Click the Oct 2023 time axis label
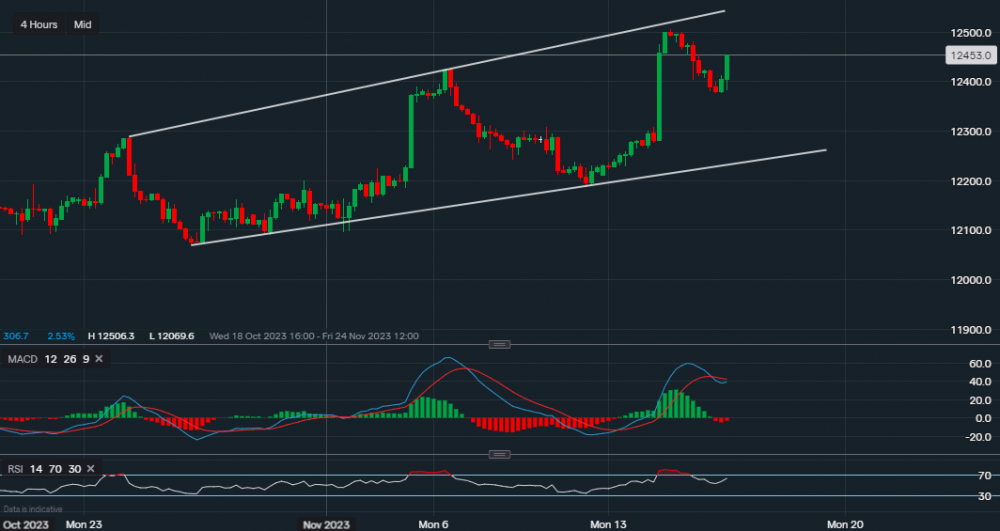The height and width of the screenshot is (531, 1000). 24,523
